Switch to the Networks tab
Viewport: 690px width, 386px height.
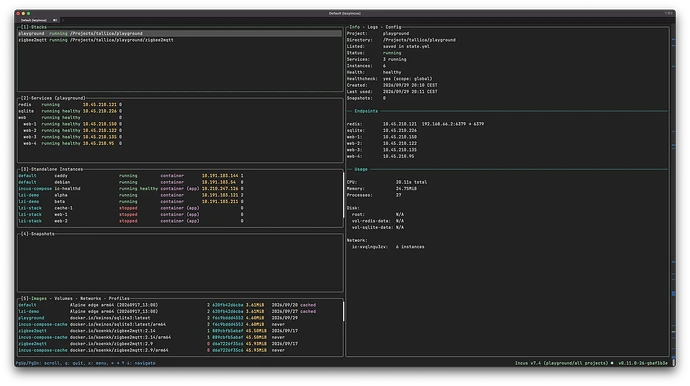coord(90,298)
